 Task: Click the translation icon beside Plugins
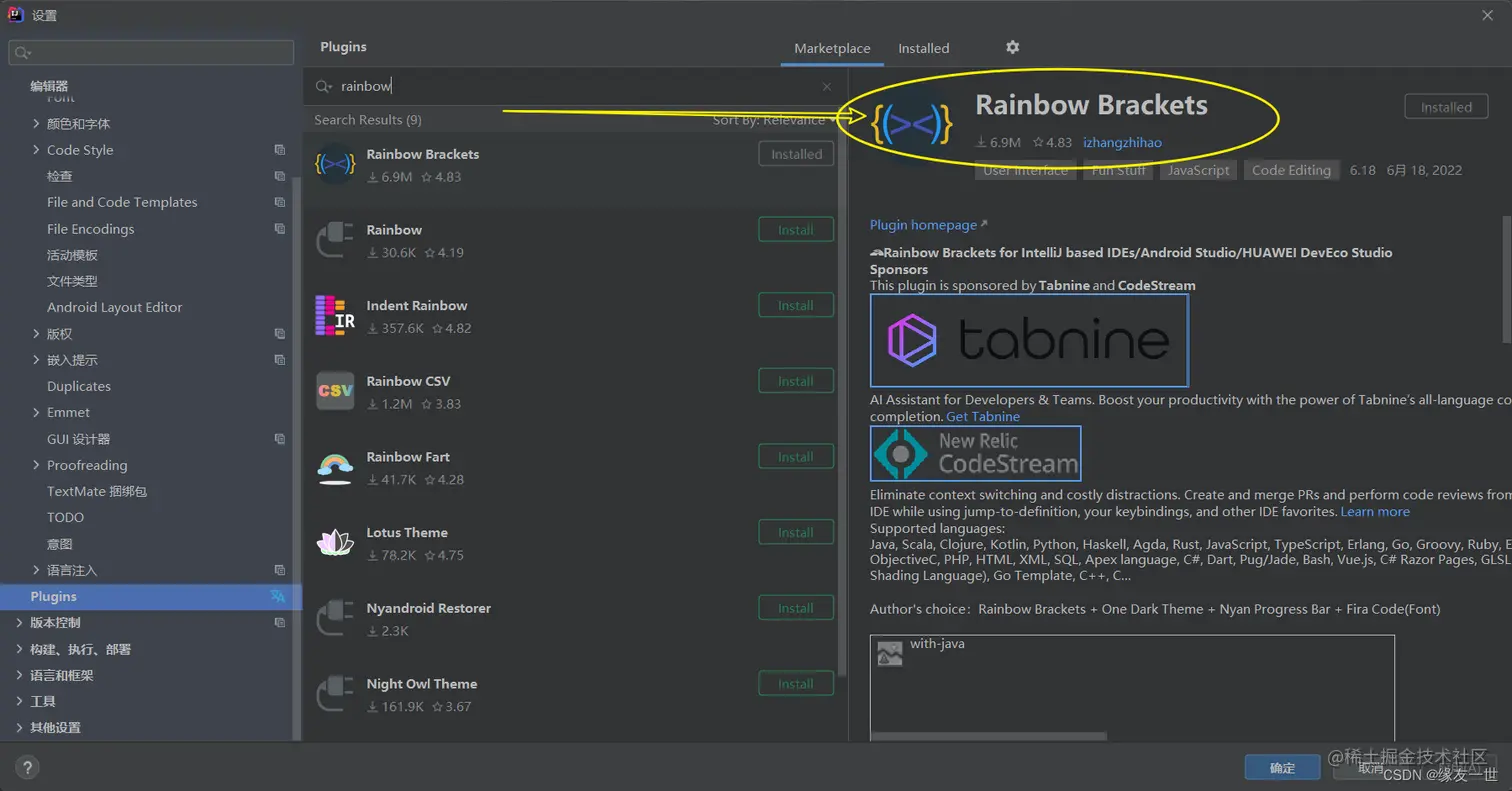pos(278,596)
